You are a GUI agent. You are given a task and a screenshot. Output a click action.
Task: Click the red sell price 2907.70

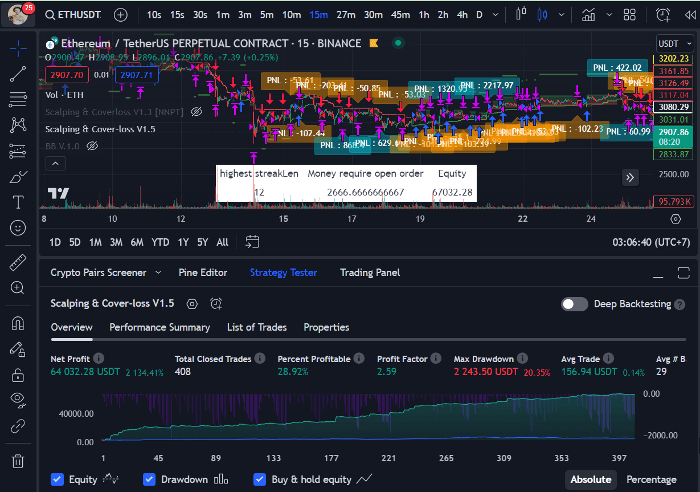pyautogui.click(x=67, y=75)
